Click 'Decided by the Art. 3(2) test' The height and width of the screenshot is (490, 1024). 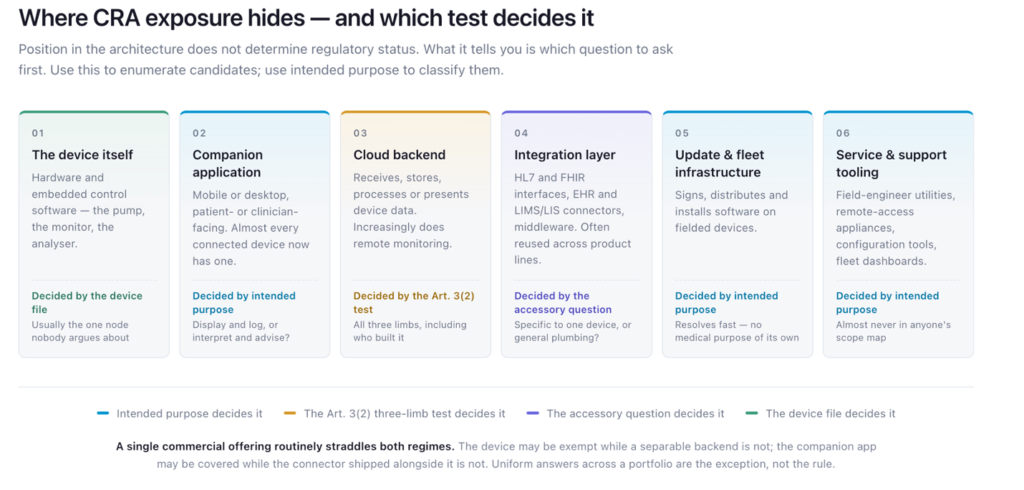tap(414, 302)
